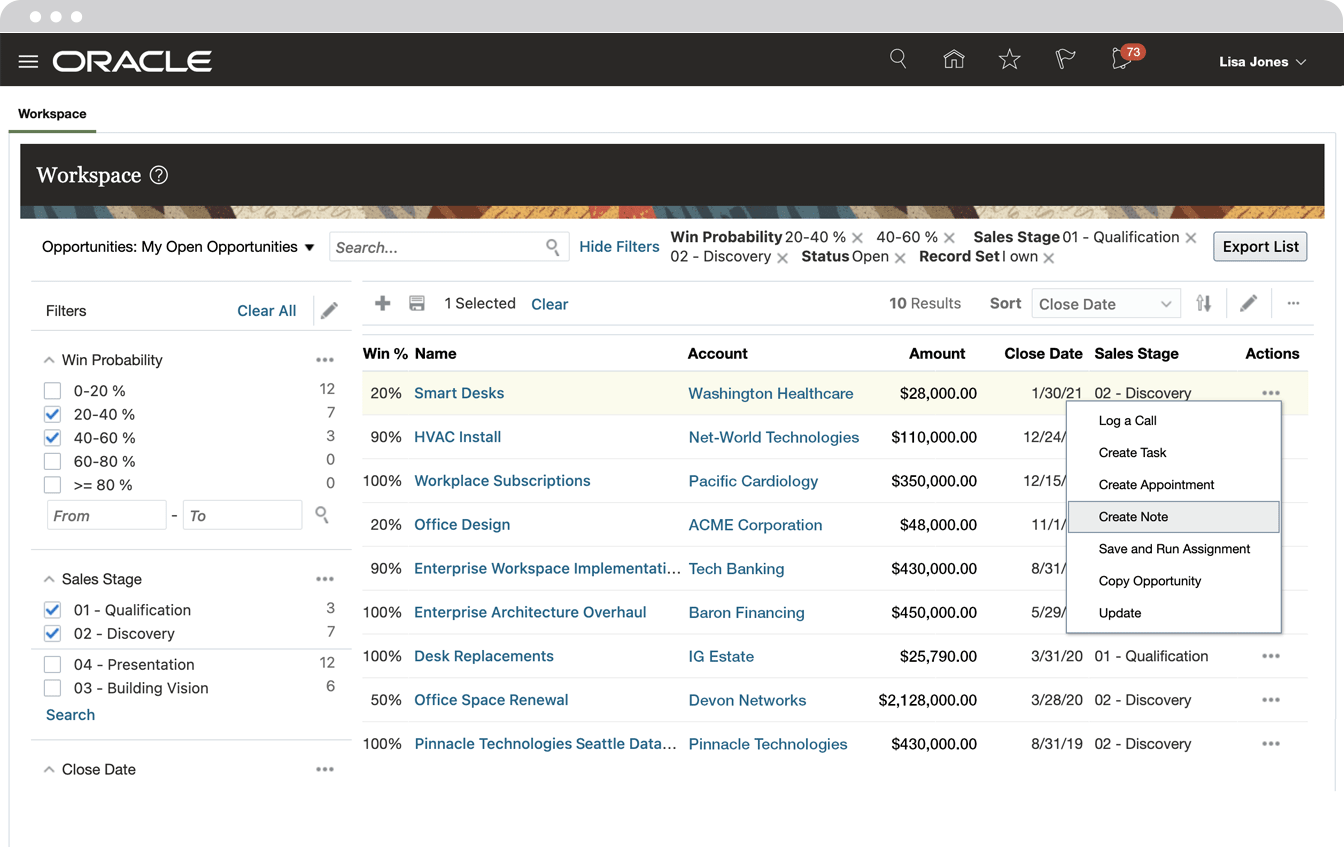The width and height of the screenshot is (1344, 847).
Task: Open the Watchlist flag icon
Action: click(x=1065, y=60)
